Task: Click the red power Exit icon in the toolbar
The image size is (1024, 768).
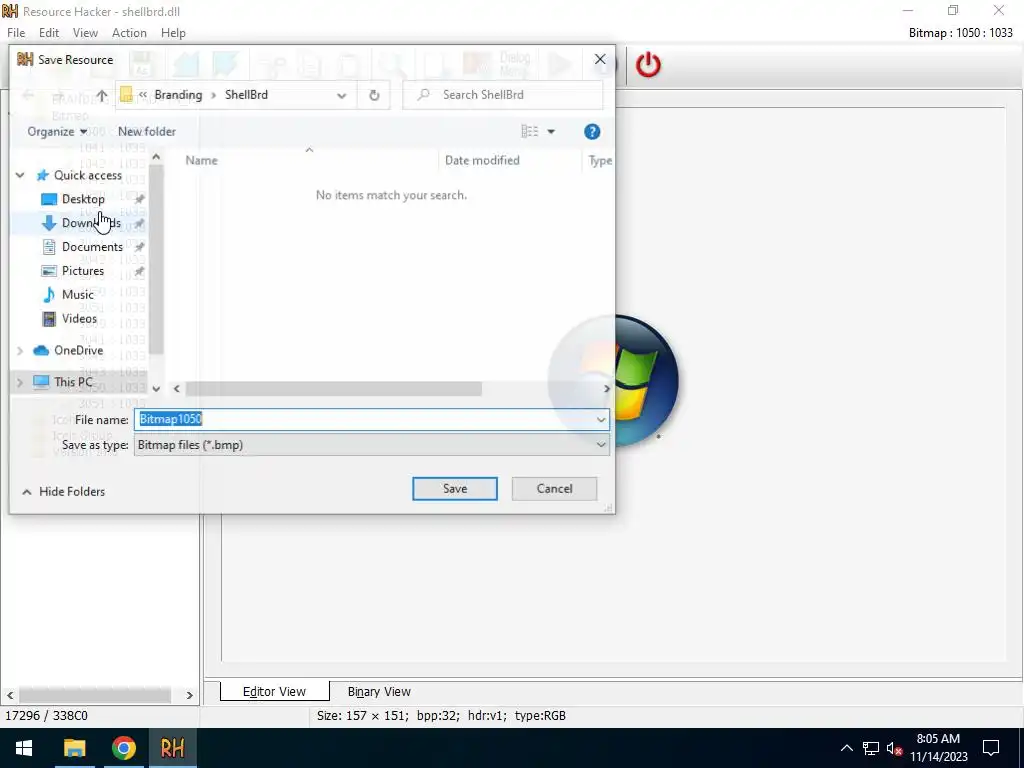Action: (x=648, y=65)
